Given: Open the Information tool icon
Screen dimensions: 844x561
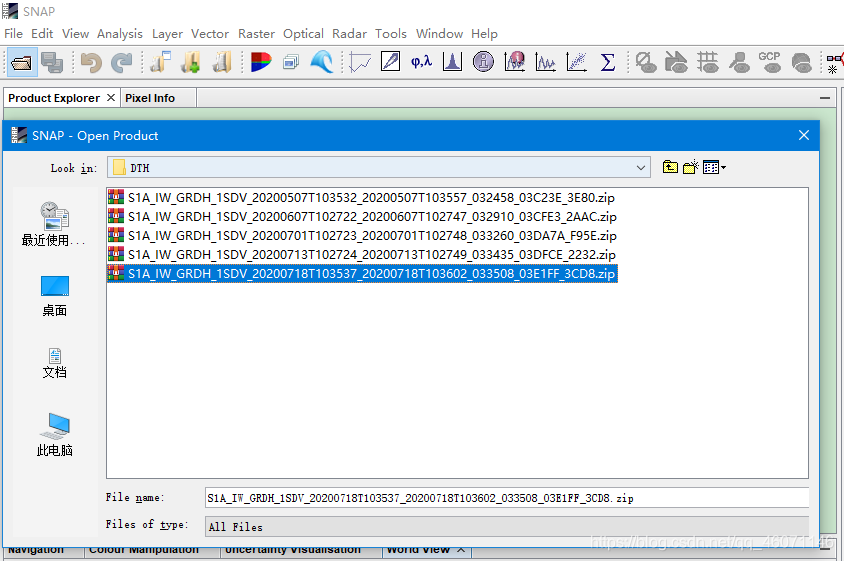Looking at the screenshot, I should (483, 62).
